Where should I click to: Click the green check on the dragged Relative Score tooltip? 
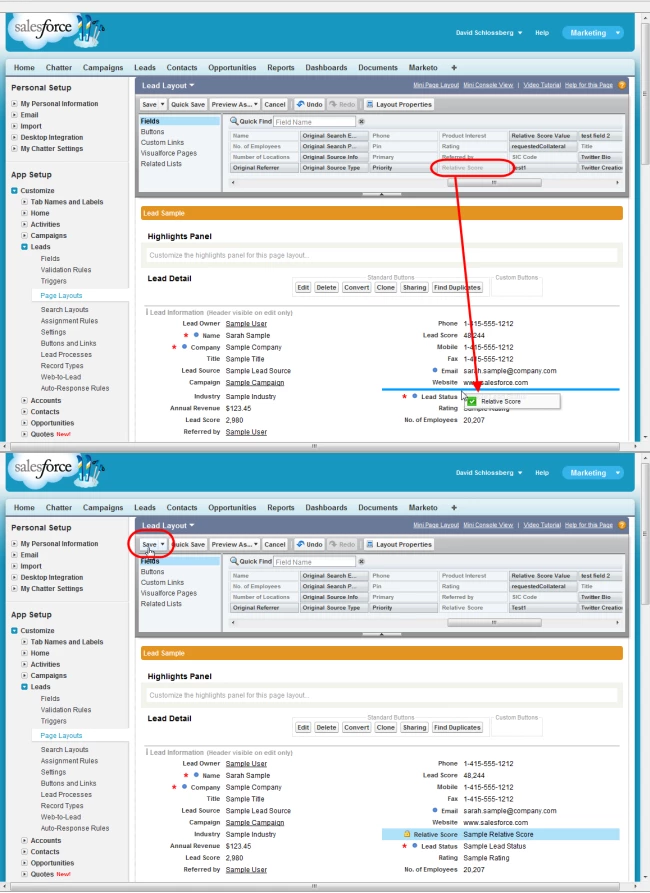point(472,402)
